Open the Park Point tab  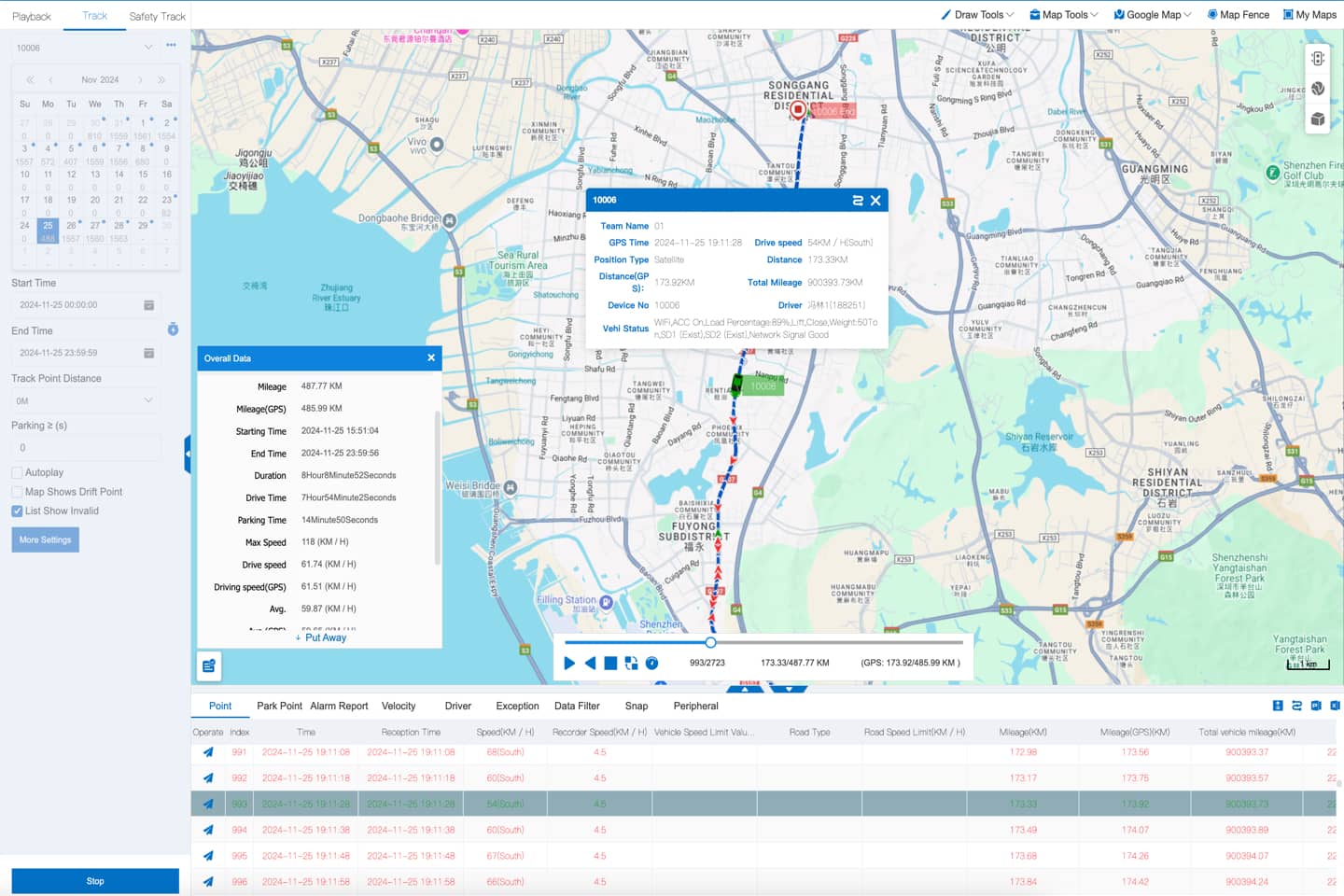279,707
